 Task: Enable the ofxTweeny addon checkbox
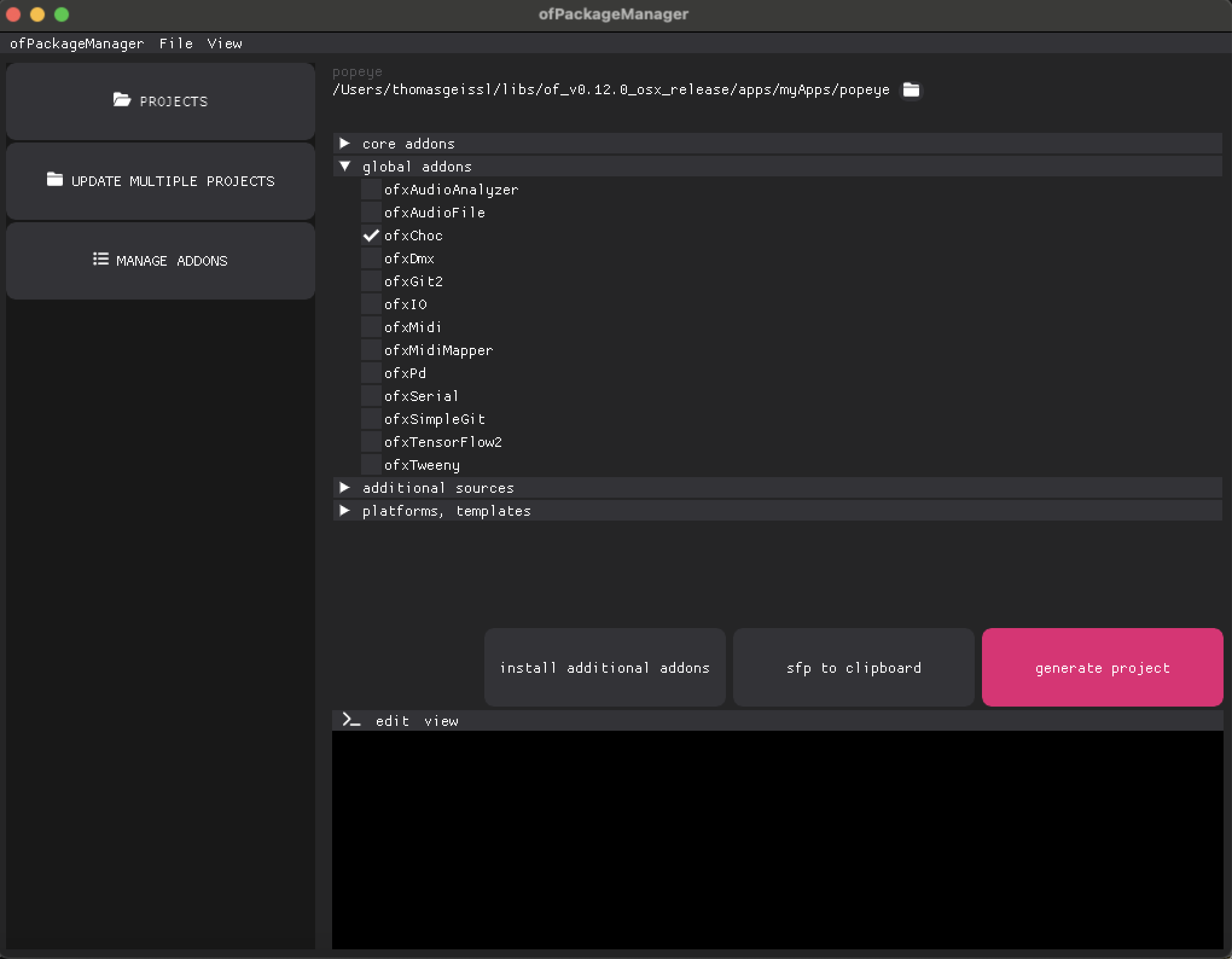(371, 465)
